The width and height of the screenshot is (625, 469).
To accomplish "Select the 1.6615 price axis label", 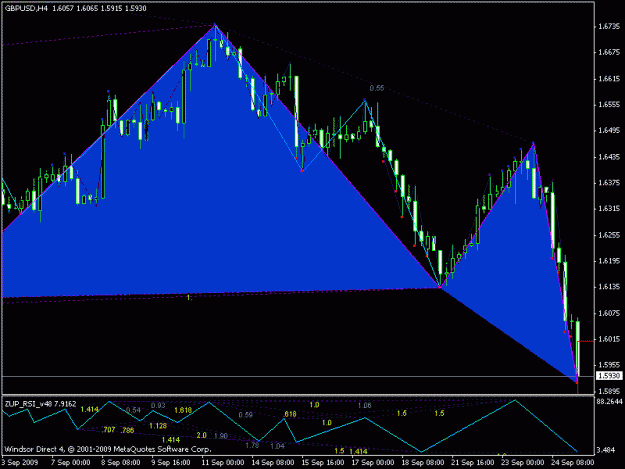I will click(x=609, y=78).
